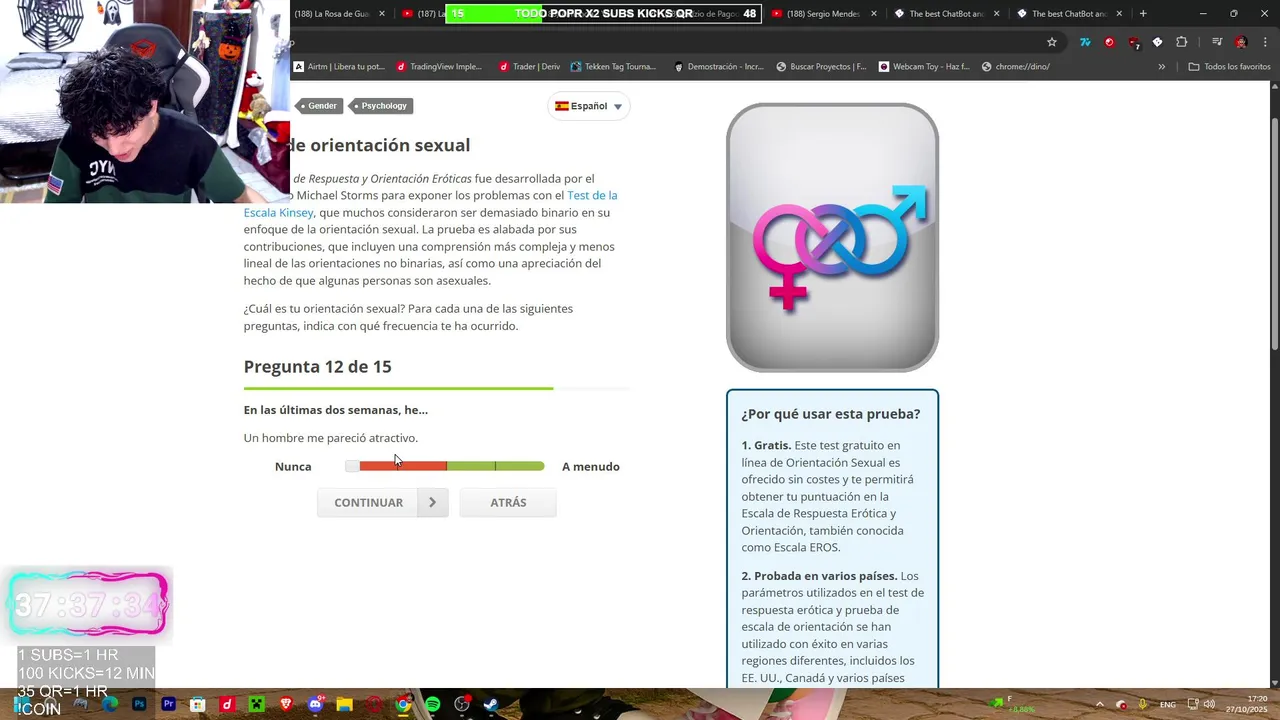Open the Español language dropdown

coord(589,106)
